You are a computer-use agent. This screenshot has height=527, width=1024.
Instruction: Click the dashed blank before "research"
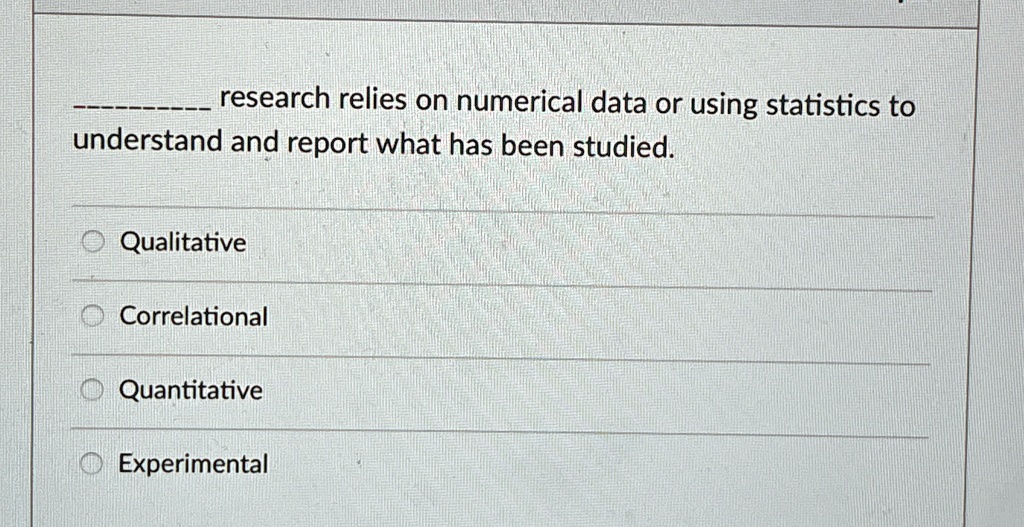pyautogui.click(x=142, y=106)
